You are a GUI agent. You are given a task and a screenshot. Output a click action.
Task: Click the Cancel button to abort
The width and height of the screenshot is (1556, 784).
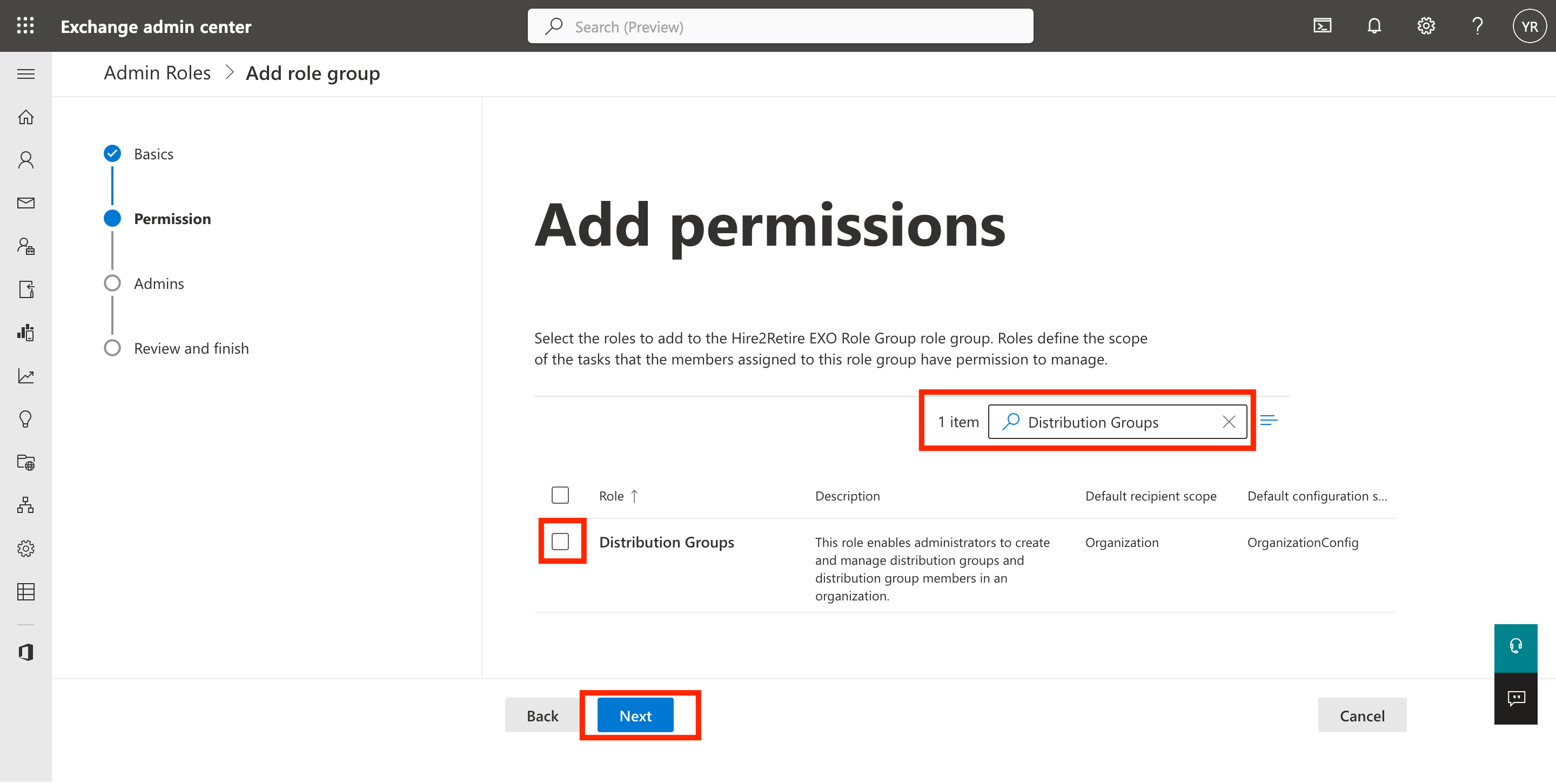tap(1363, 715)
